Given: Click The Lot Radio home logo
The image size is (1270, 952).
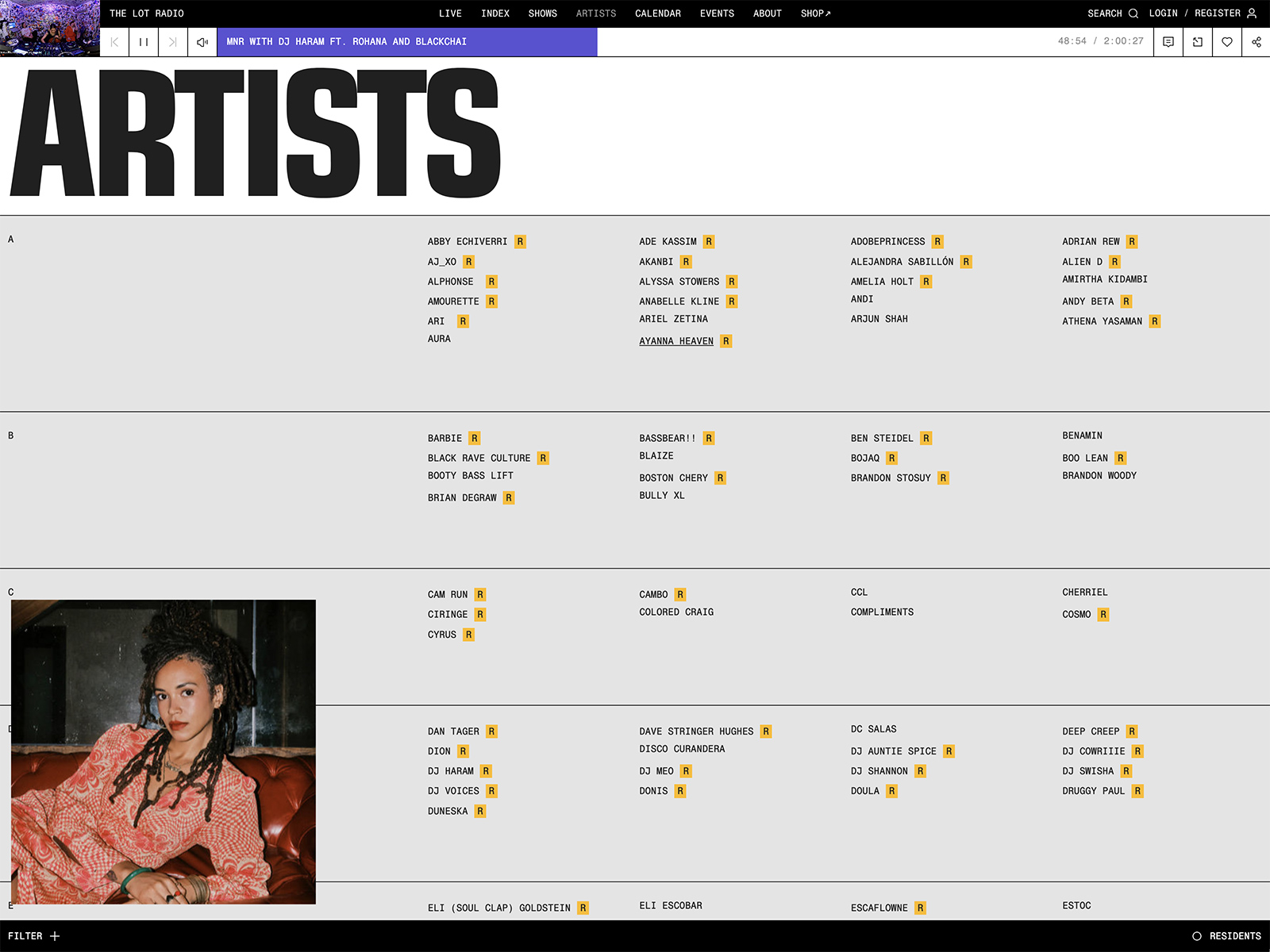Looking at the screenshot, I should click(x=147, y=13).
